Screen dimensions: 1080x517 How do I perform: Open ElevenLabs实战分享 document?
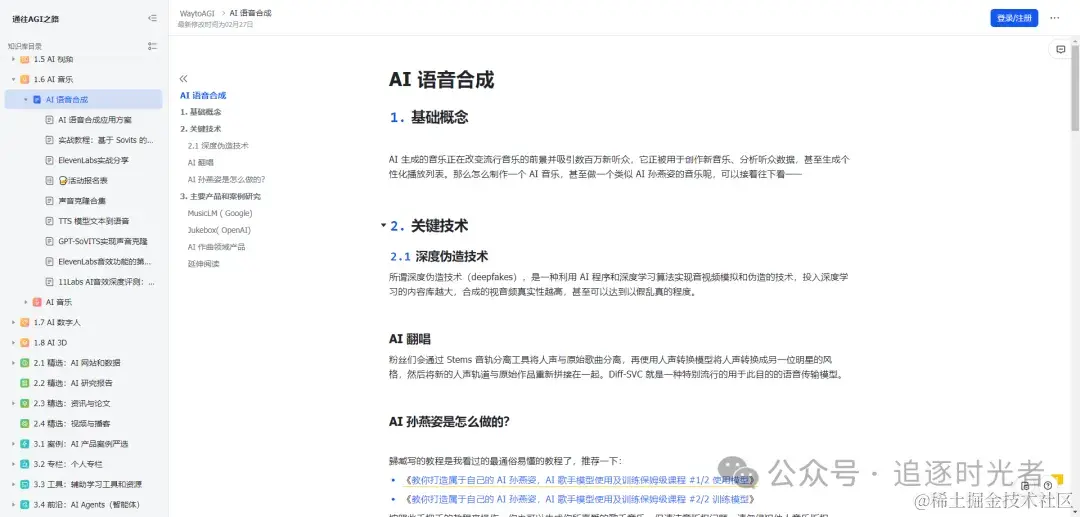[94, 160]
